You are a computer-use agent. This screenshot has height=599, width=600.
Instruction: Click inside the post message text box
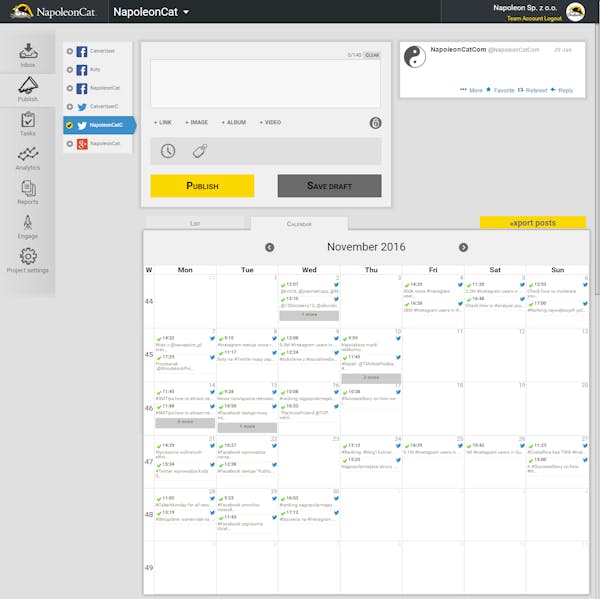coord(266,83)
